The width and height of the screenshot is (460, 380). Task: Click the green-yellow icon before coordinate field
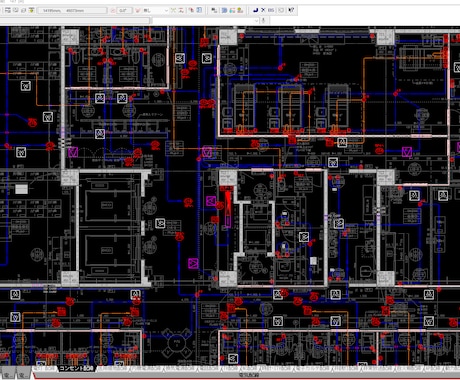[31, 10]
